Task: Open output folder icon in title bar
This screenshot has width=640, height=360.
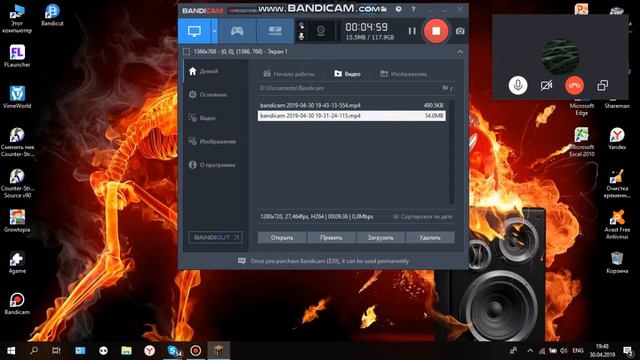Action: click(384, 9)
